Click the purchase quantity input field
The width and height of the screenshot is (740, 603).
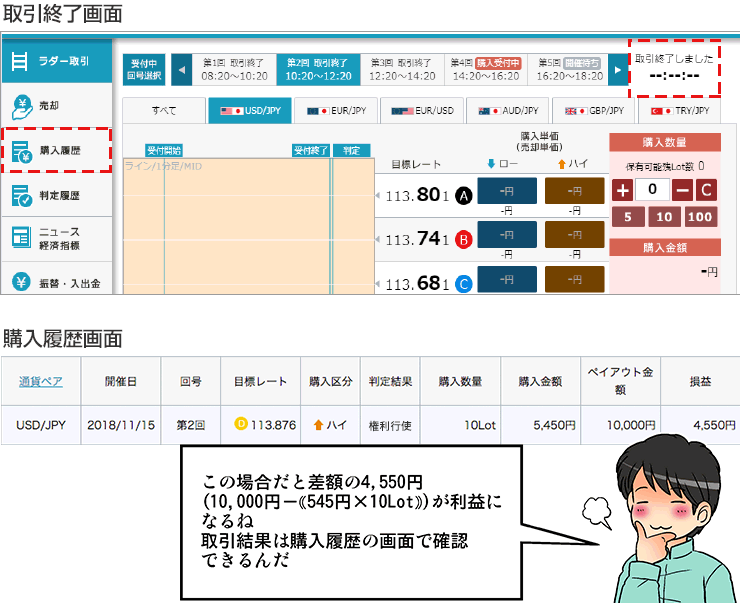(653, 190)
